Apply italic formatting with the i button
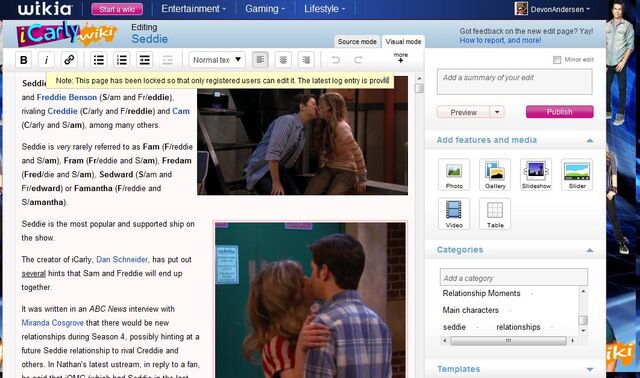The height and width of the screenshot is (378, 640). (46, 60)
